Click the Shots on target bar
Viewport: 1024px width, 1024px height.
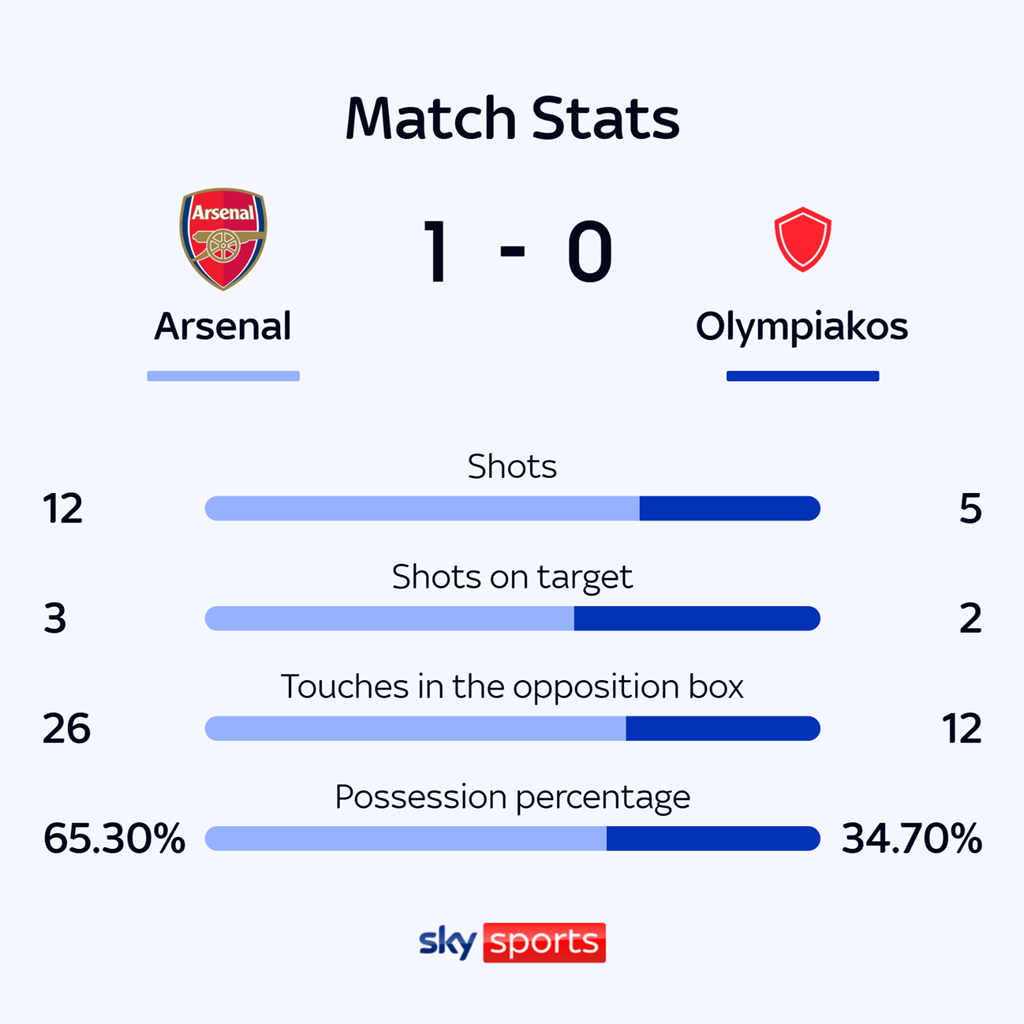[512, 619]
